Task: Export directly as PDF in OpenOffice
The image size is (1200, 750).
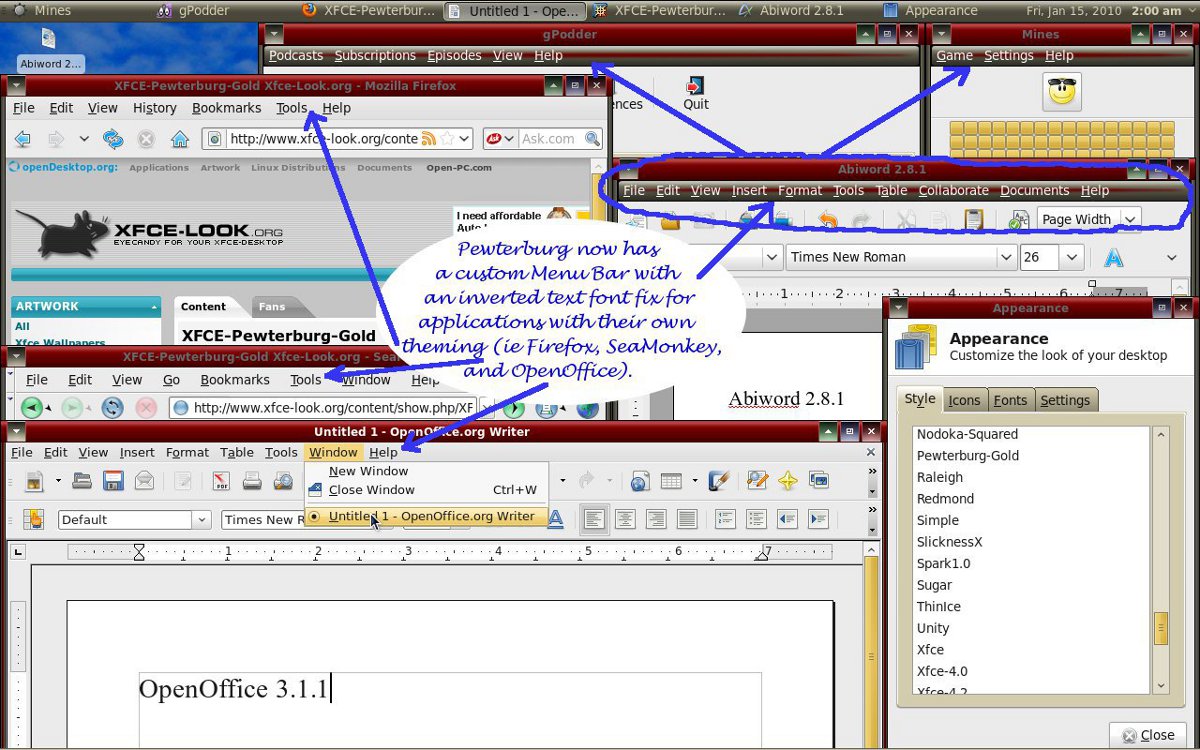Action: click(x=221, y=481)
